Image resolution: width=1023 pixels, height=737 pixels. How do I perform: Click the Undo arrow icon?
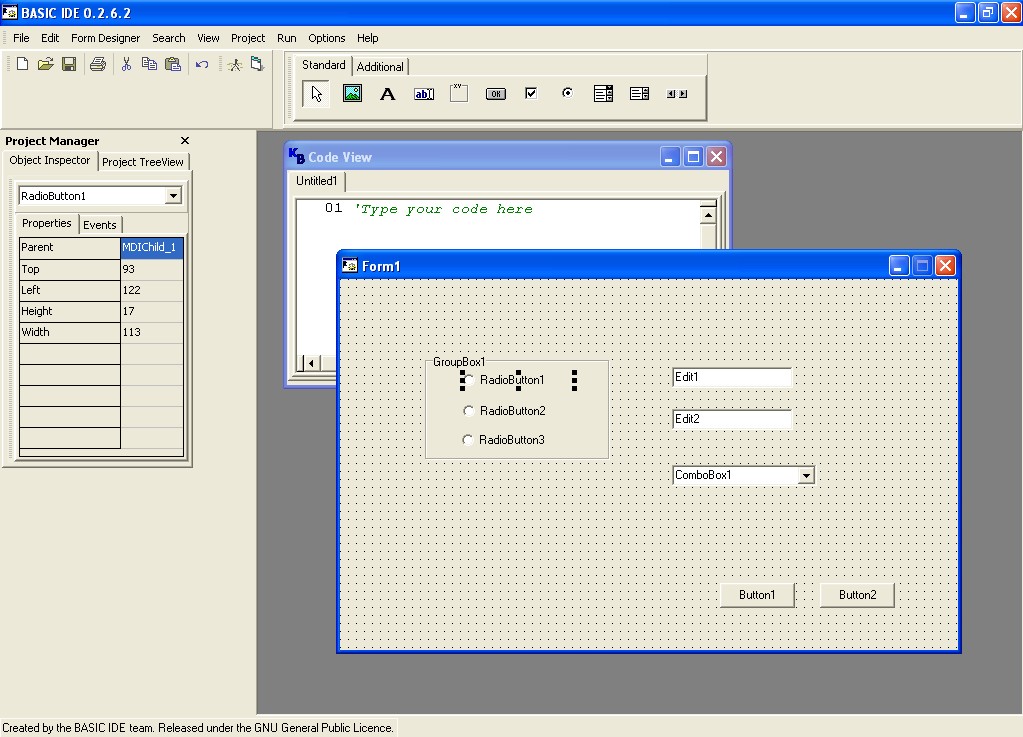tap(202, 64)
